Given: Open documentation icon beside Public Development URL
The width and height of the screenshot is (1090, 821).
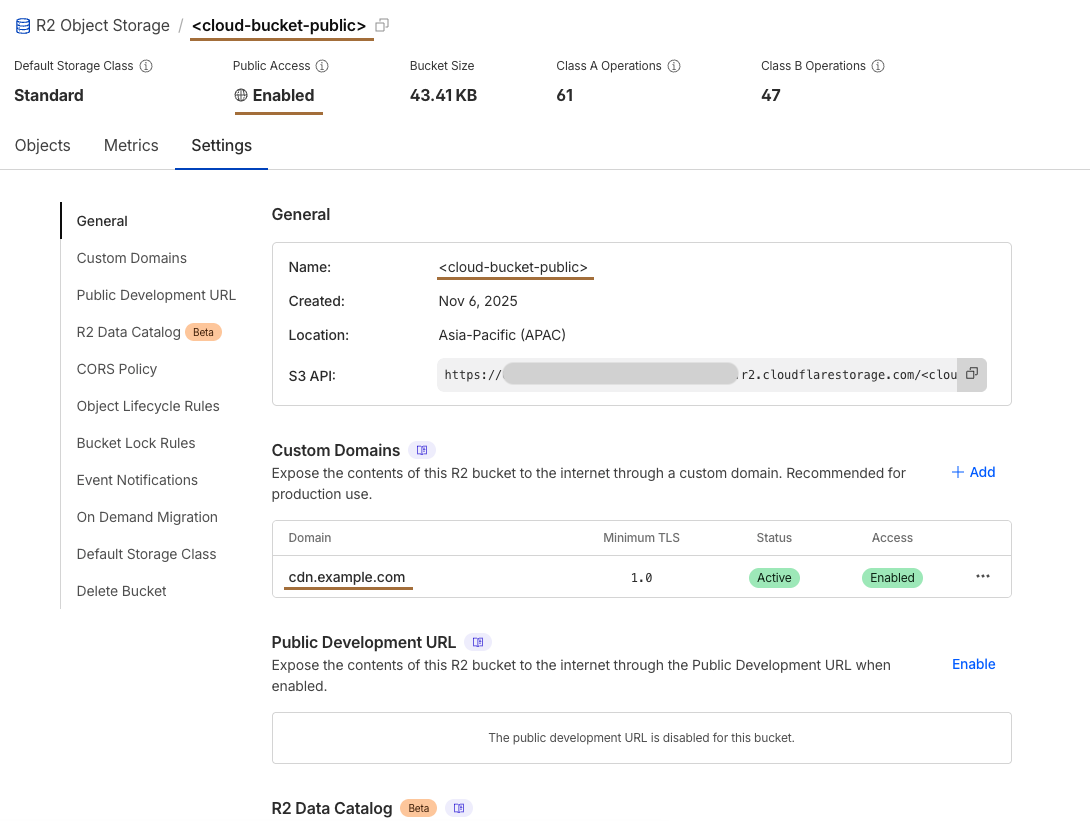Looking at the screenshot, I should tap(477, 642).
